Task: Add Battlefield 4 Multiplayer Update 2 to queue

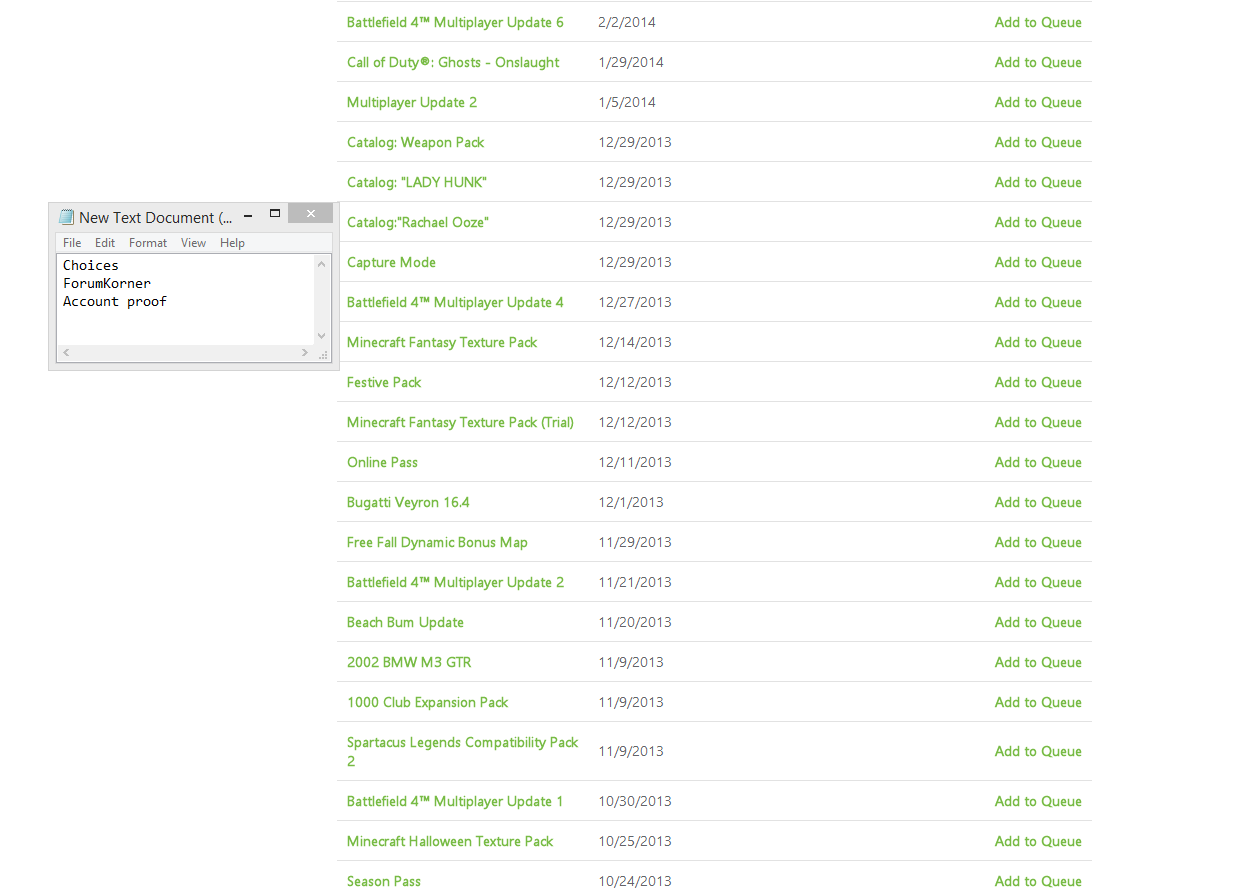Action: click(x=1038, y=582)
